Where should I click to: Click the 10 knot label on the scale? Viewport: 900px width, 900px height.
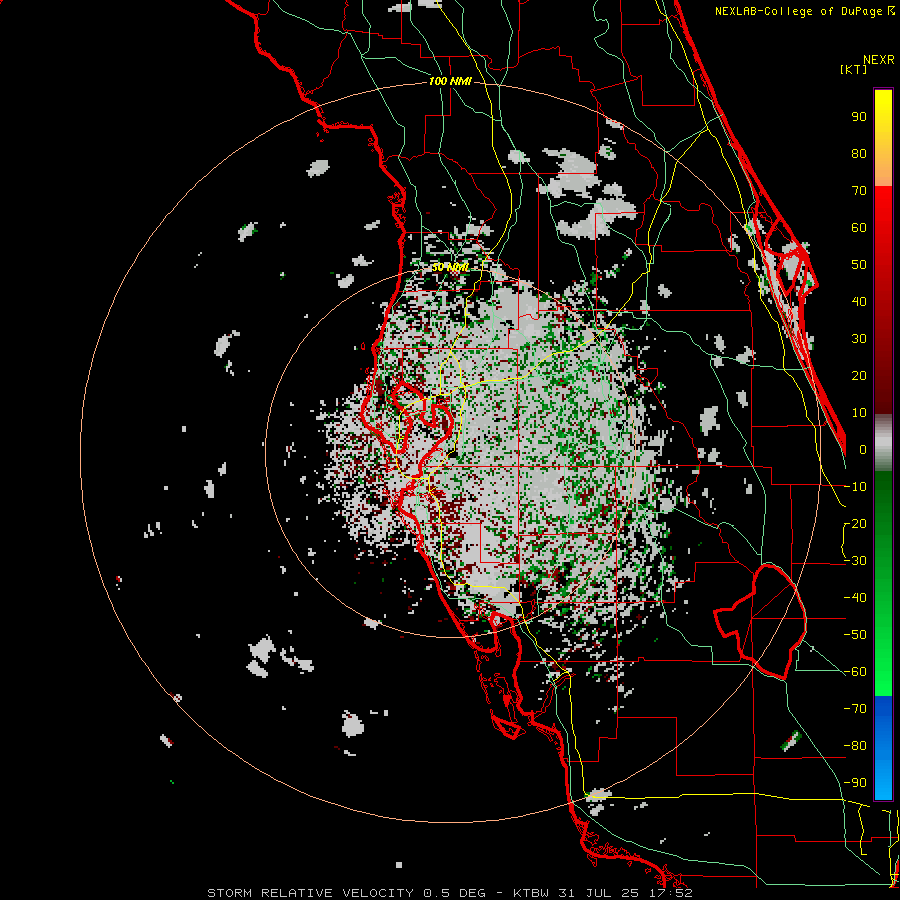[859, 413]
